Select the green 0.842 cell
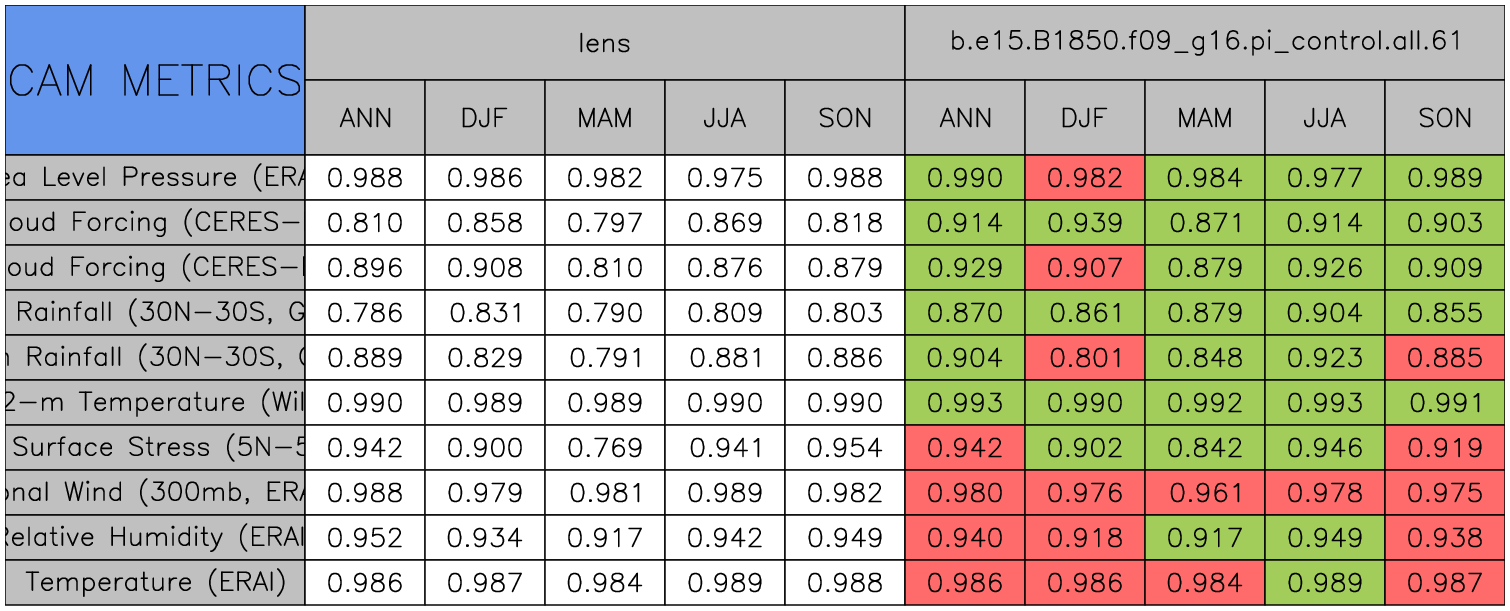The width and height of the screenshot is (1510, 611). click(x=1204, y=448)
